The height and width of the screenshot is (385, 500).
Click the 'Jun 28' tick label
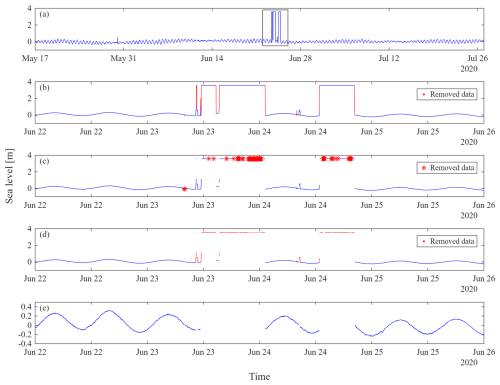(300, 58)
